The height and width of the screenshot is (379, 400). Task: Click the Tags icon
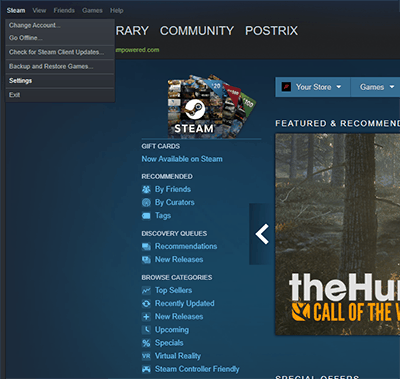(146, 216)
